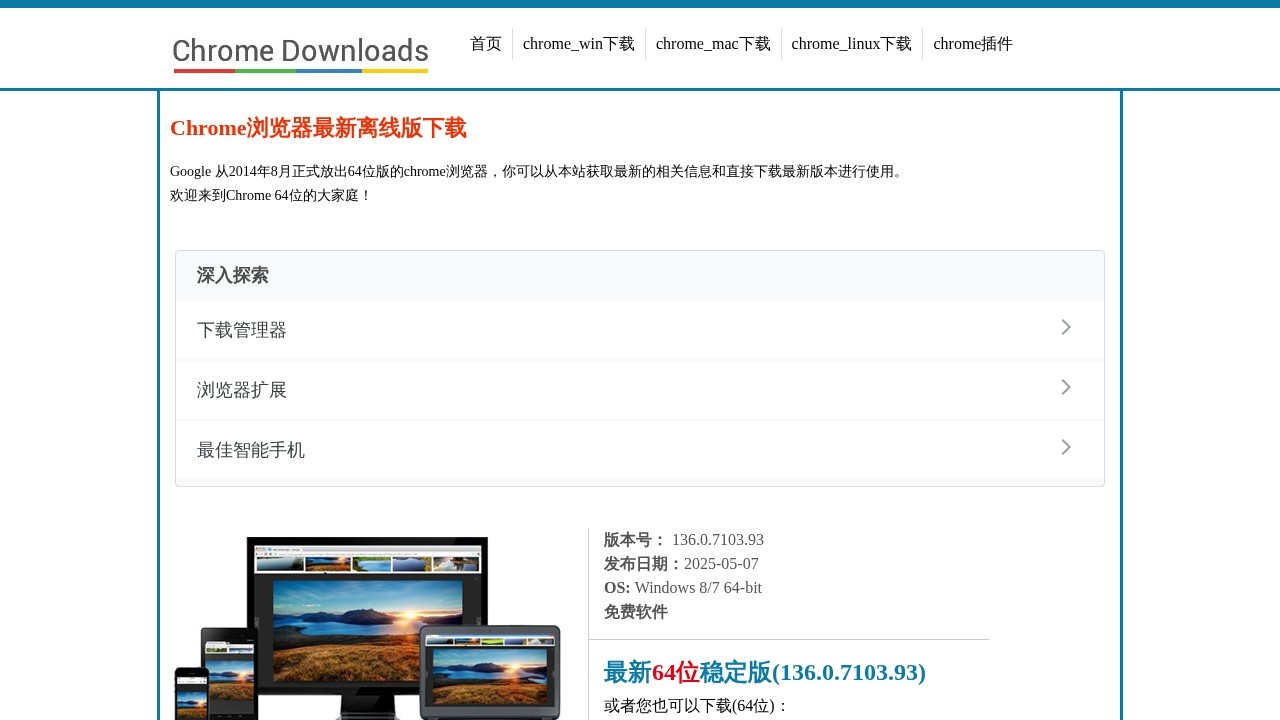The image size is (1280, 720).
Task: Open the chrome插件 page
Action: 972,43
